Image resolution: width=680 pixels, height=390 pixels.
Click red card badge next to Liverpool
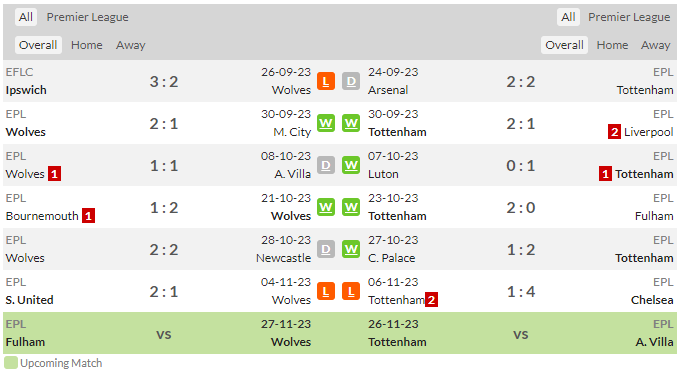pos(614,132)
